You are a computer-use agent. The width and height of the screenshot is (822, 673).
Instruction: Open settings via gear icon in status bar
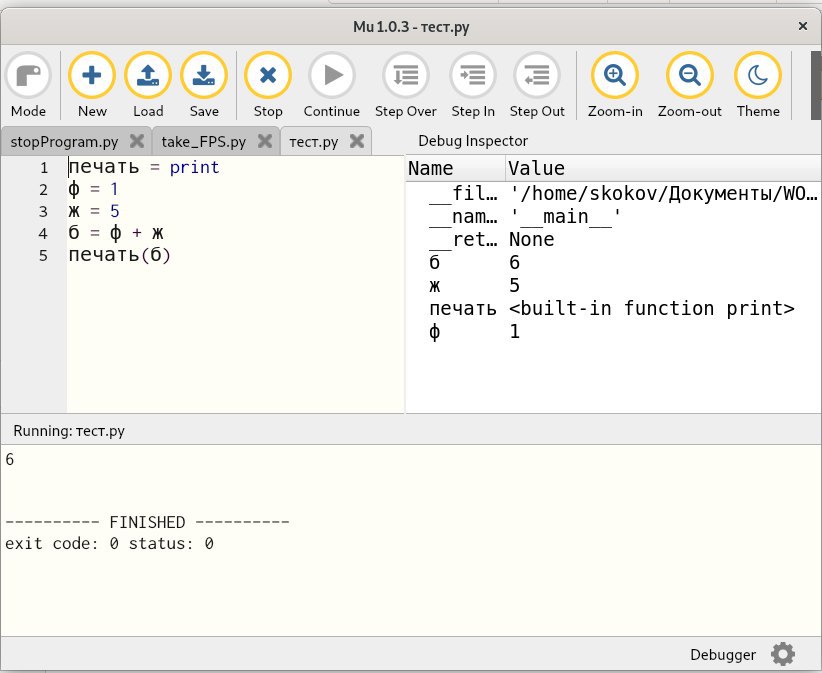click(x=783, y=654)
